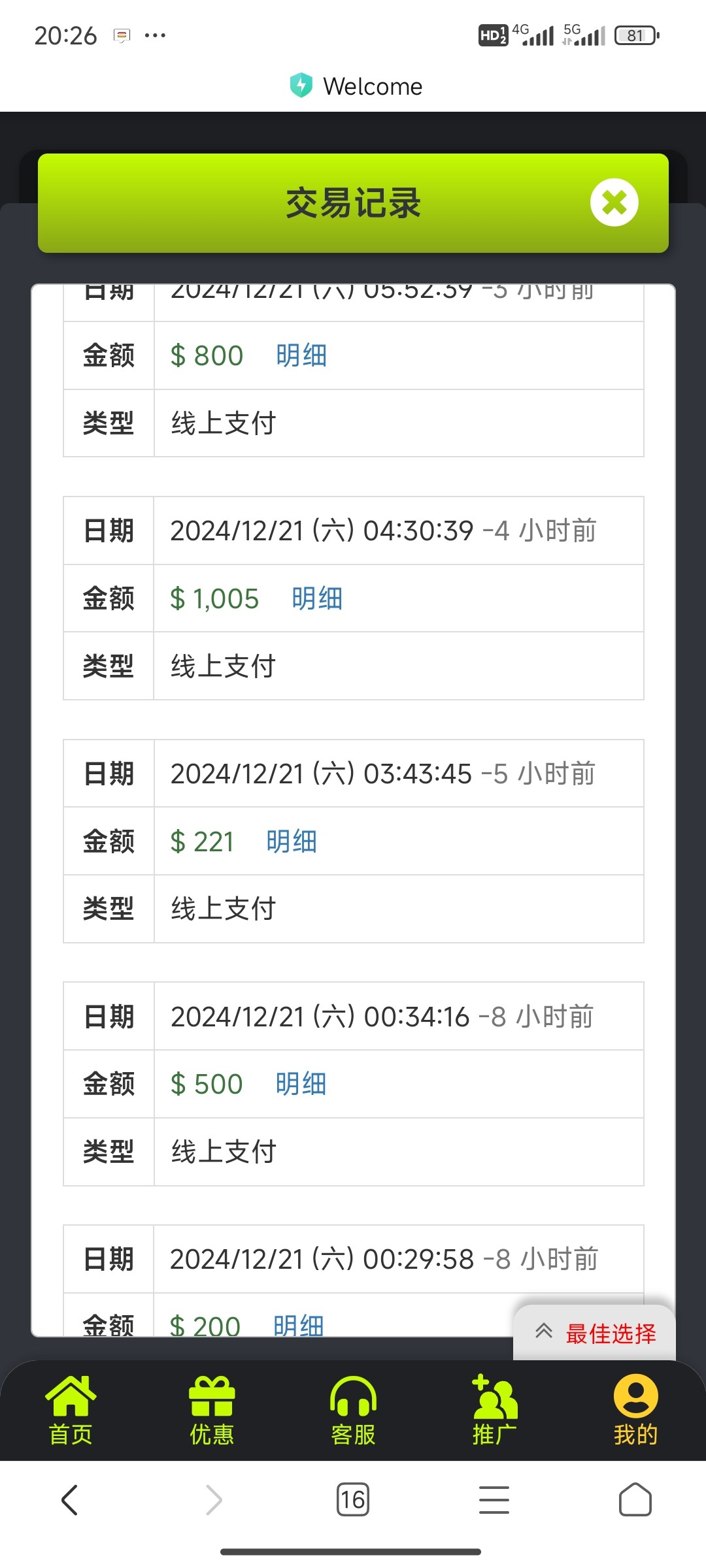View 明细 for $ 200 transaction

click(x=299, y=1325)
